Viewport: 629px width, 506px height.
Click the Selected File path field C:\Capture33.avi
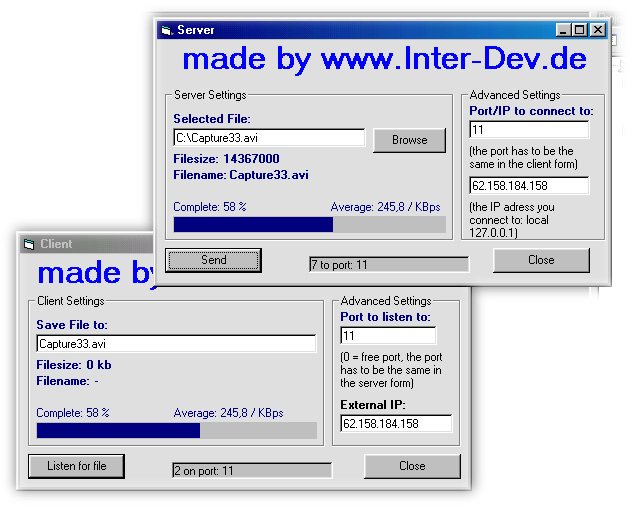(x=269, y=138)
